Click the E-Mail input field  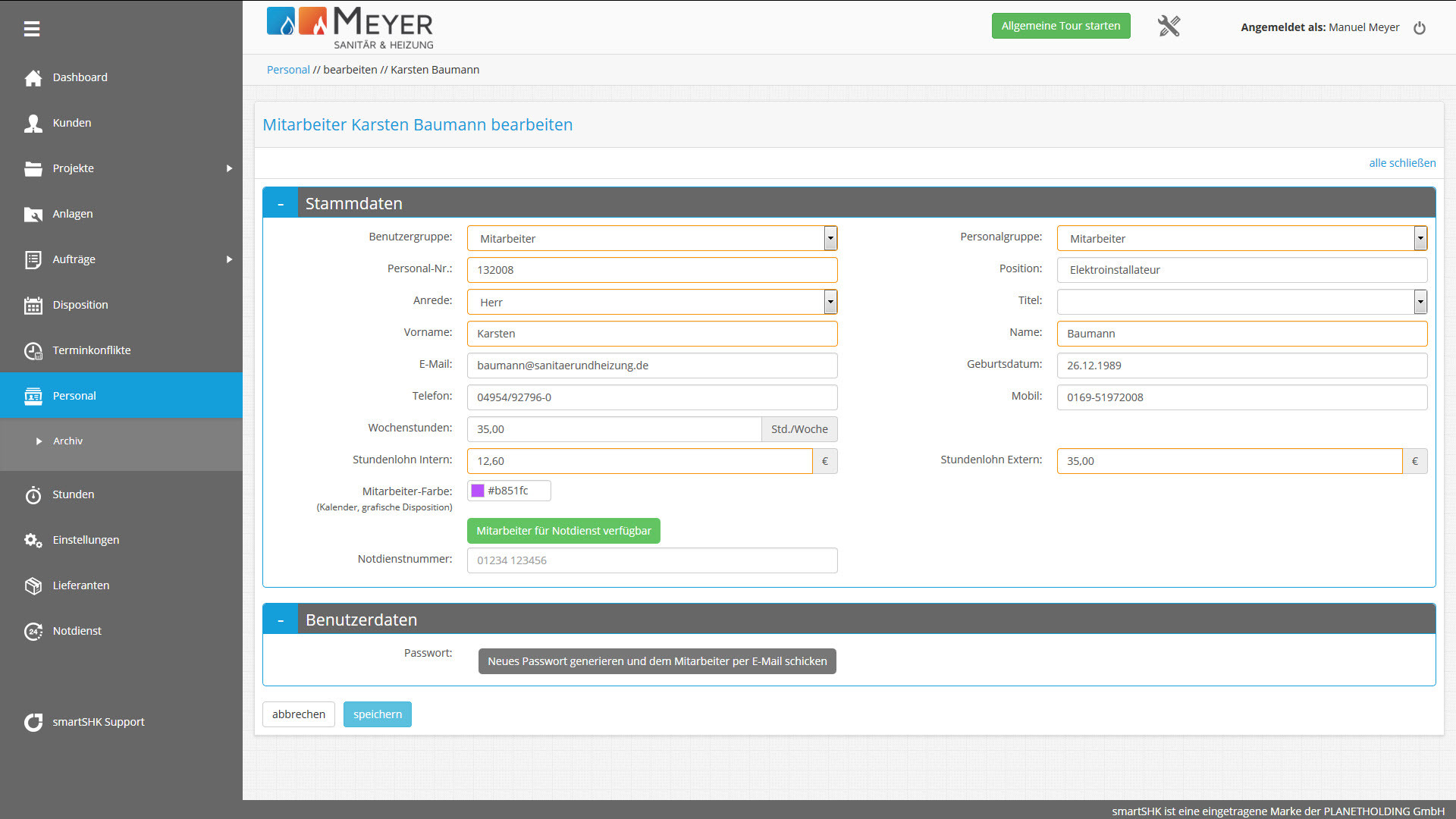point(652,366)
